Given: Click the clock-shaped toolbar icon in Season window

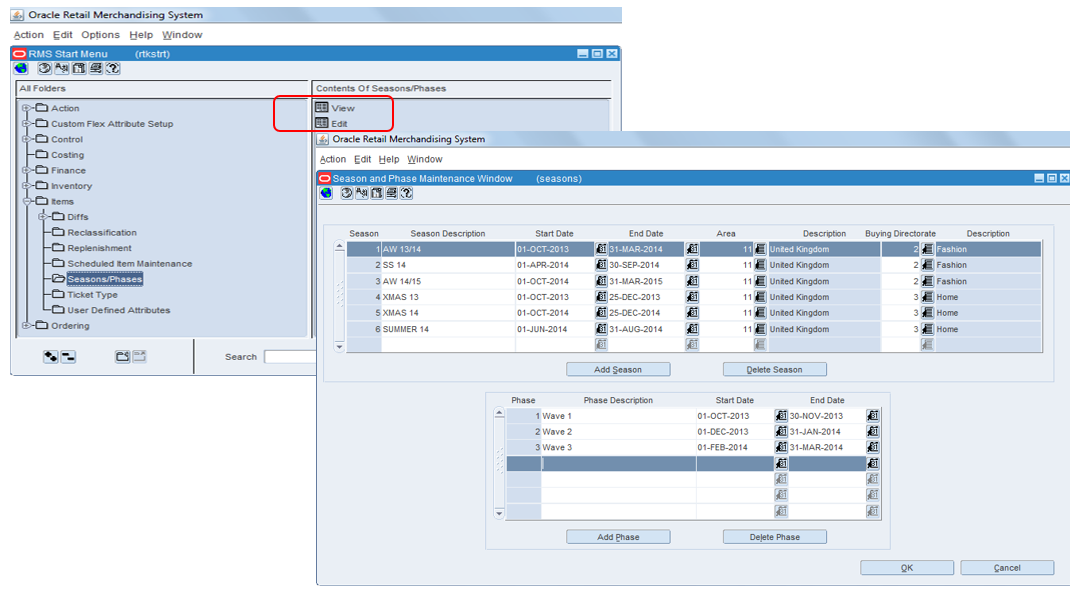Looking at the screenshot, I should 347,195.
